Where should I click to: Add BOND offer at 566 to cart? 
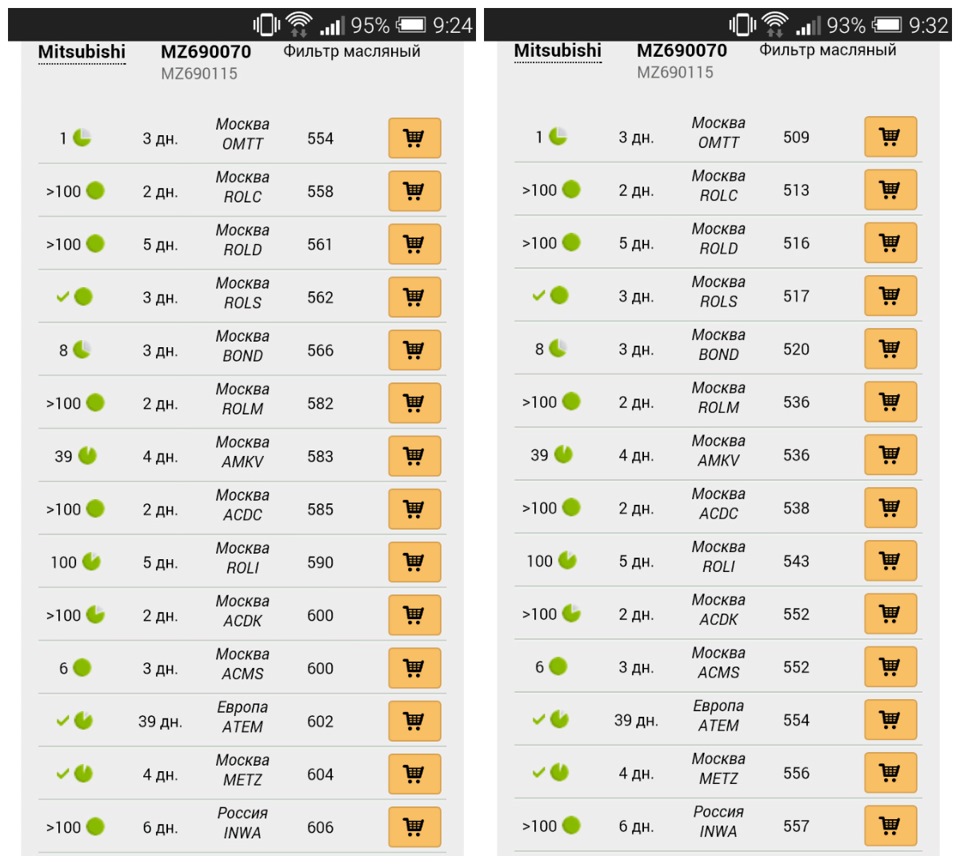[414, 350]
